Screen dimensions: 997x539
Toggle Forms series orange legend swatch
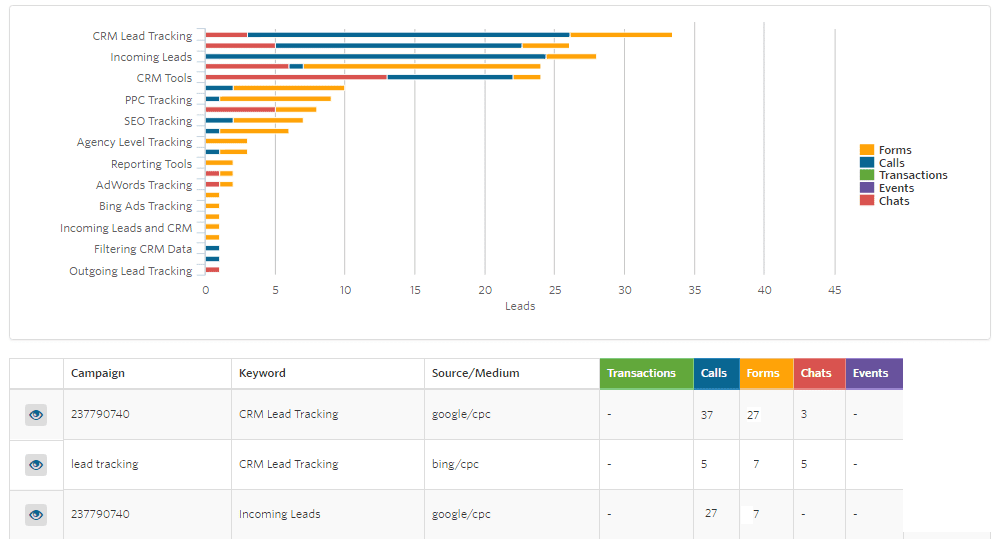(867, 150)
